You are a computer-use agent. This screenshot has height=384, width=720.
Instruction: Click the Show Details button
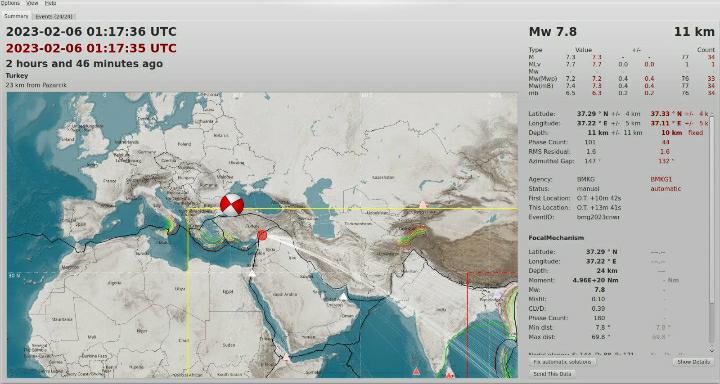coord(694,362)
